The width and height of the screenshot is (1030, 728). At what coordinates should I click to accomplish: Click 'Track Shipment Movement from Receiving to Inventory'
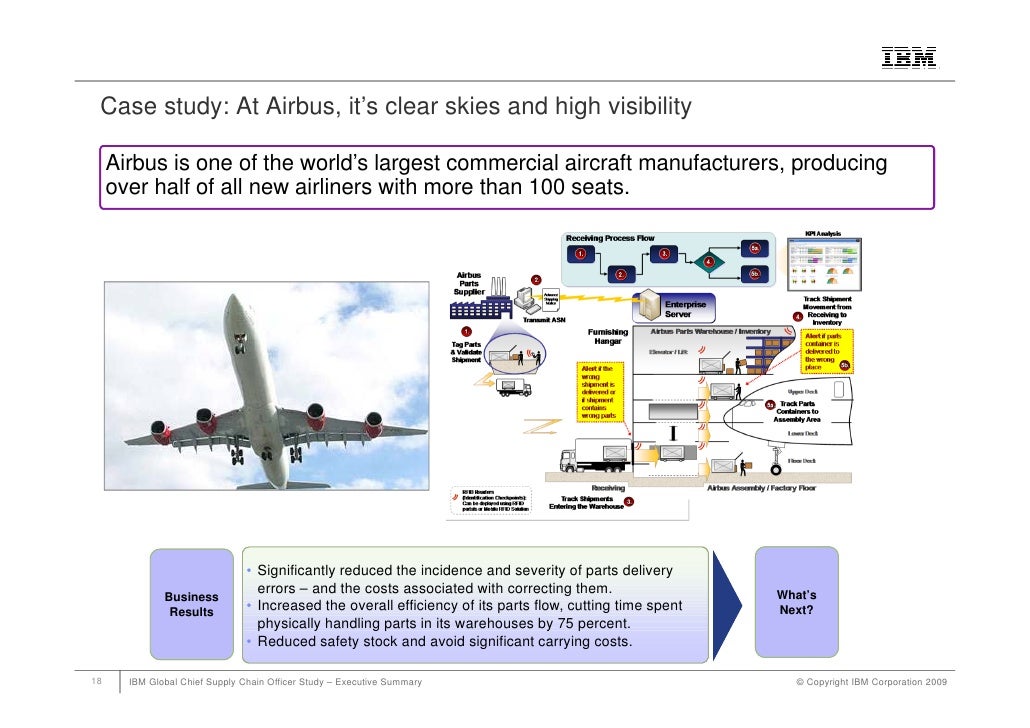pyautogui.click(x=827, y=311)
